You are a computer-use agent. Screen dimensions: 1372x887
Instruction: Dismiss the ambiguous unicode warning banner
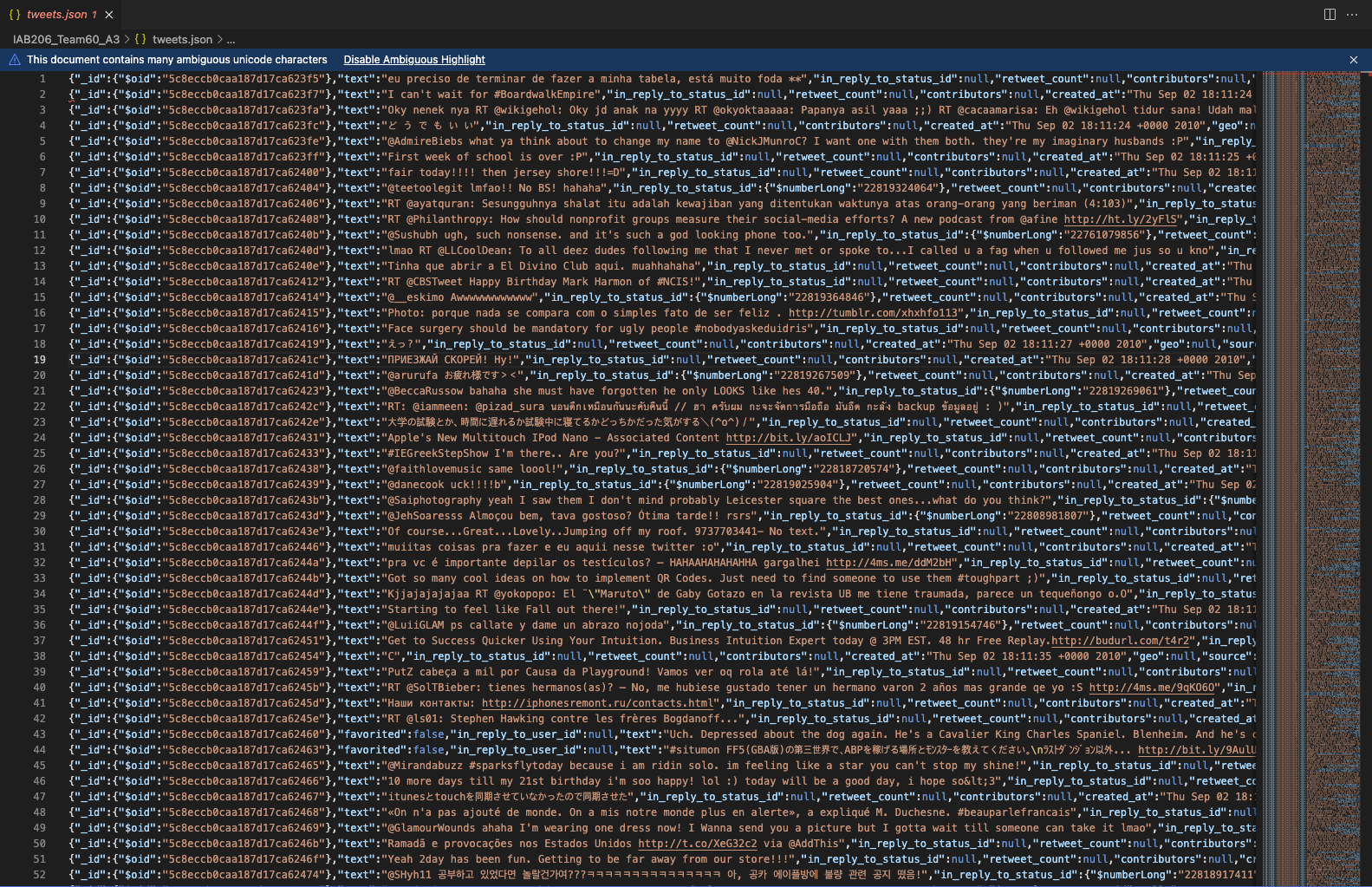coord(1353,60)
